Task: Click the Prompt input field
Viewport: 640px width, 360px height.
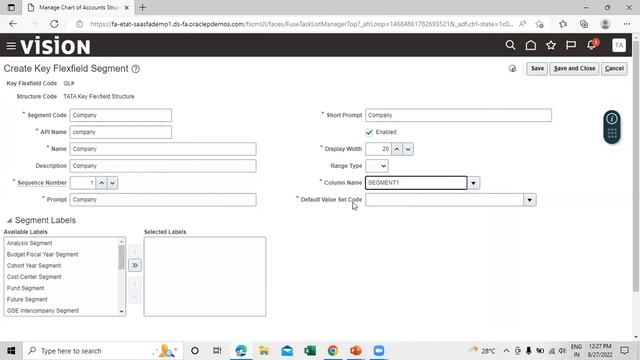Action: [163, 200]
